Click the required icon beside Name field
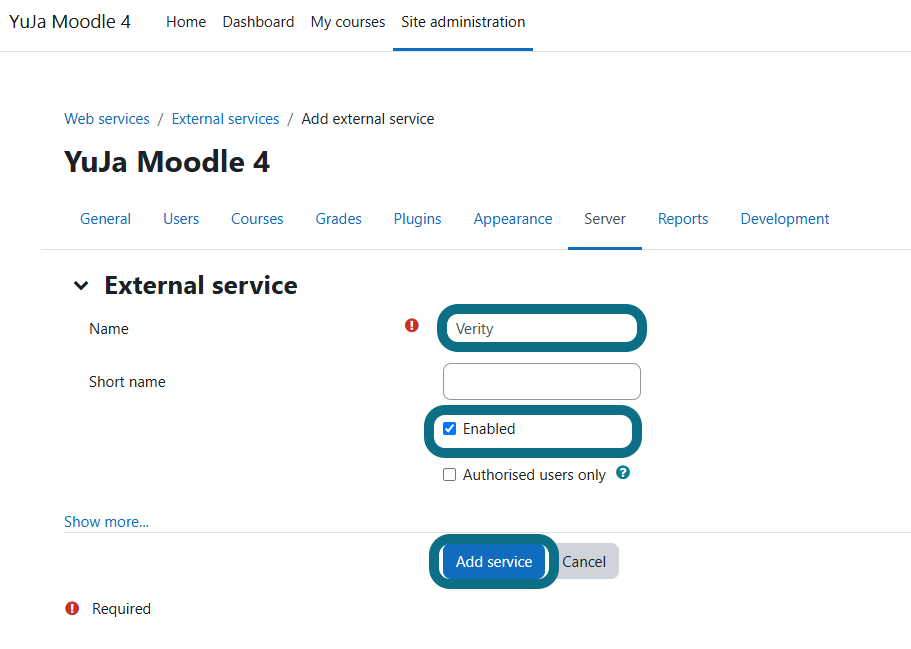Screen dimensions: 911x649 412,325
